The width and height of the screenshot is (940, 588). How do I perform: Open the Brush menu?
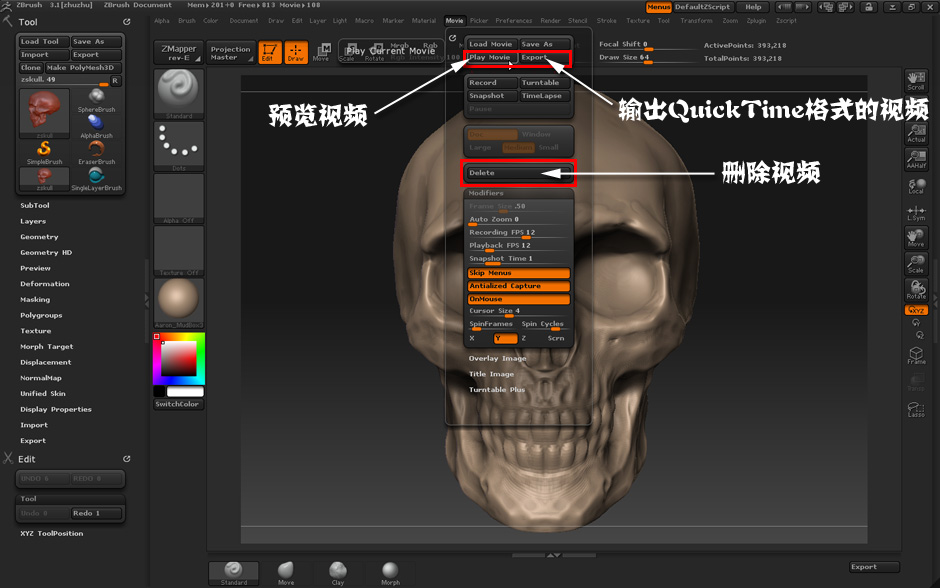(x=186, y=21)
